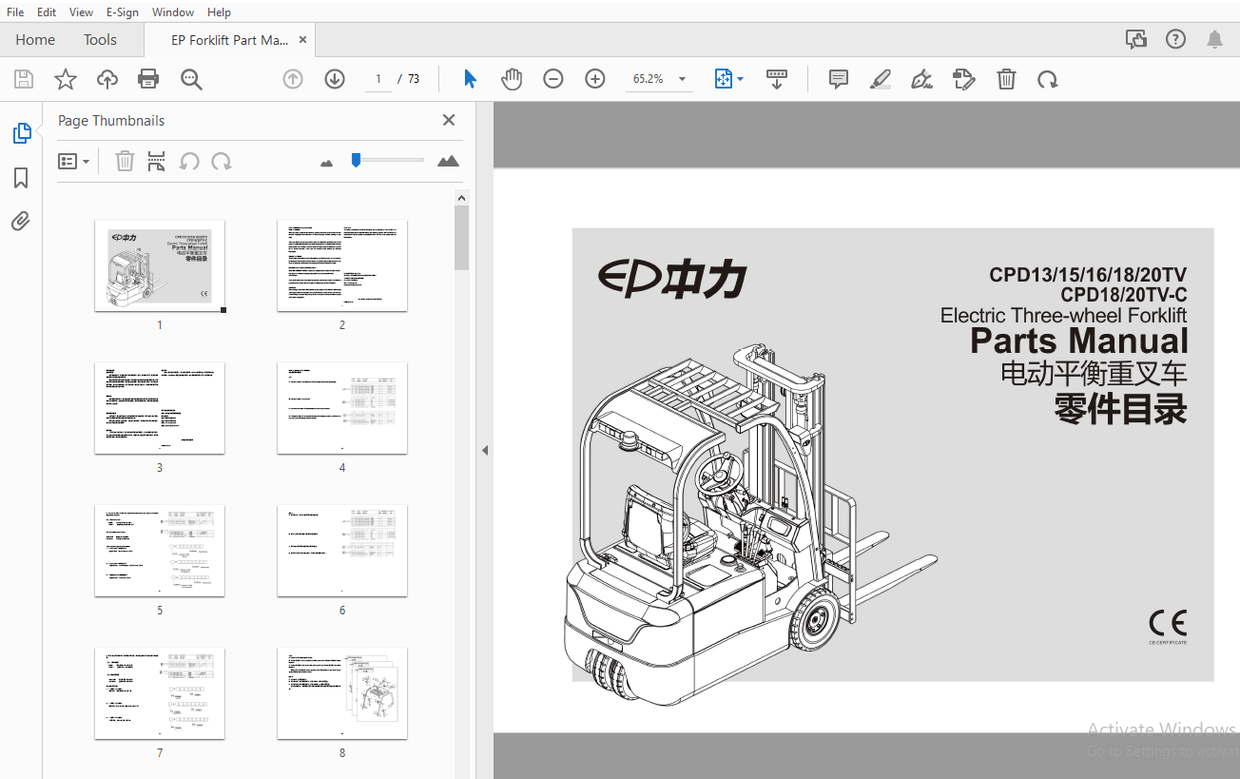1240x779 pixels.
Task: Click the Print document icon
Action: click(x=149, y=79)
